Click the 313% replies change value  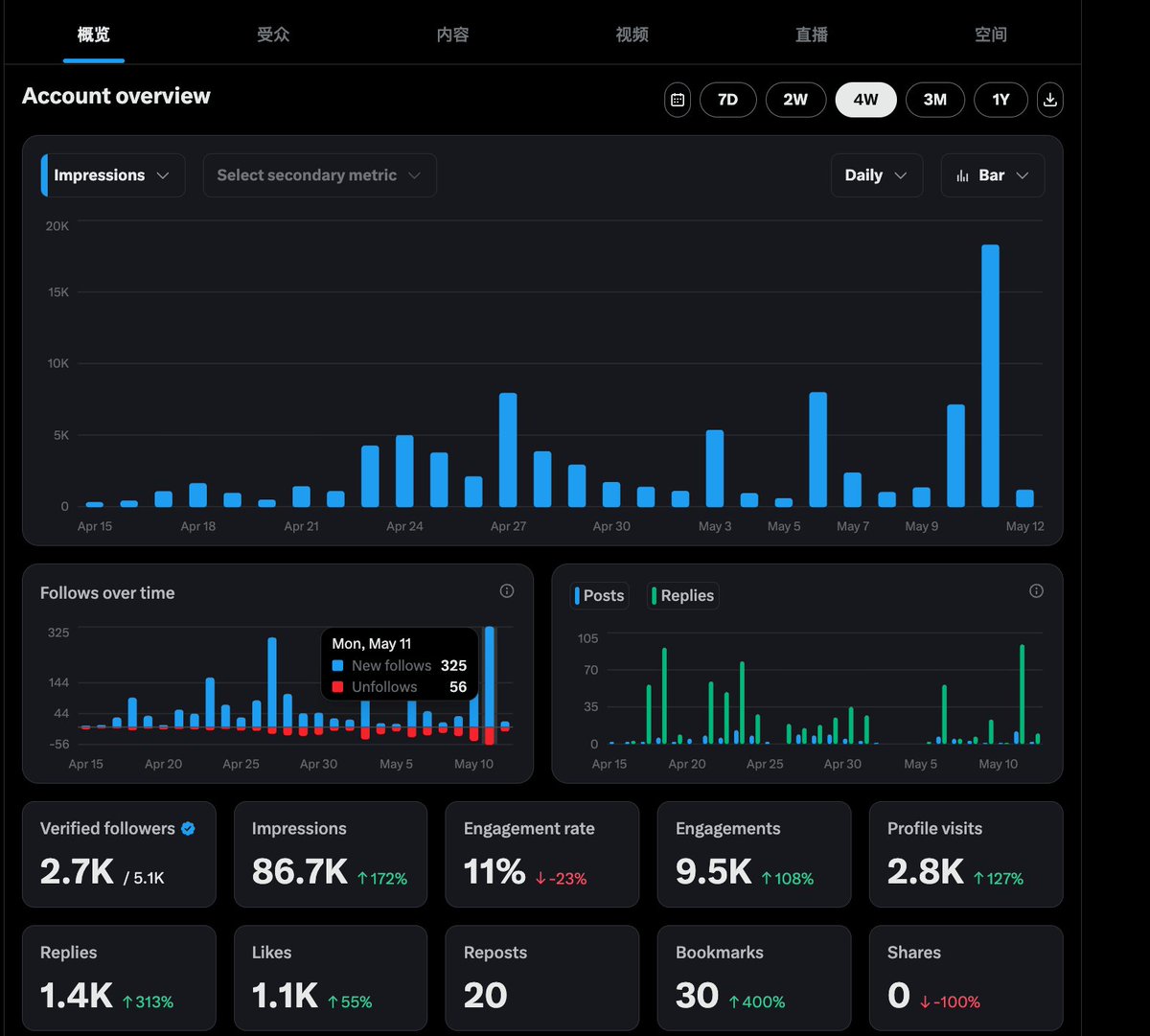click(148, 1002)
